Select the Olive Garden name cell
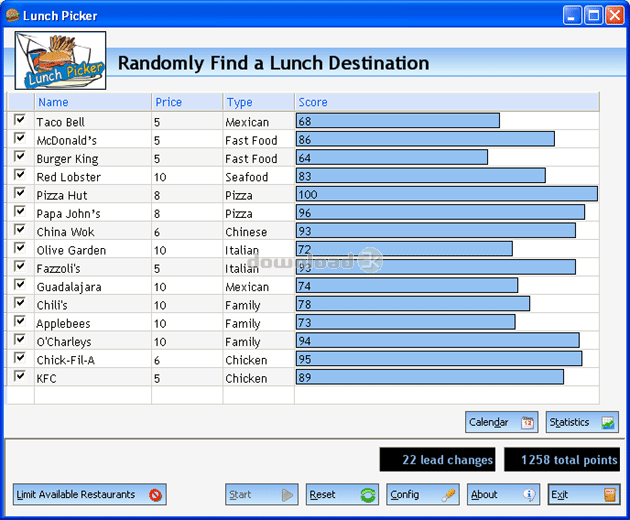This screenshot has height=520, width=630. (x=93, y=250)
